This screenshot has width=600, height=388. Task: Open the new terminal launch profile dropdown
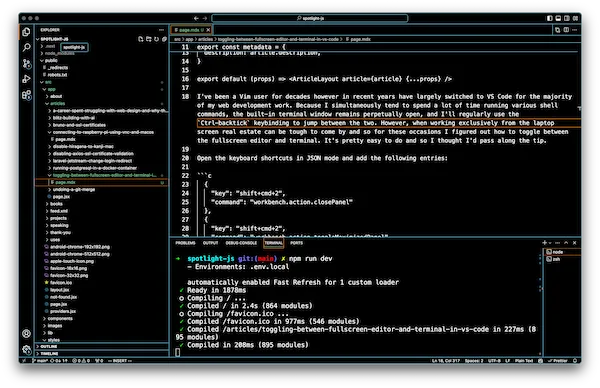tap(550, 243)
